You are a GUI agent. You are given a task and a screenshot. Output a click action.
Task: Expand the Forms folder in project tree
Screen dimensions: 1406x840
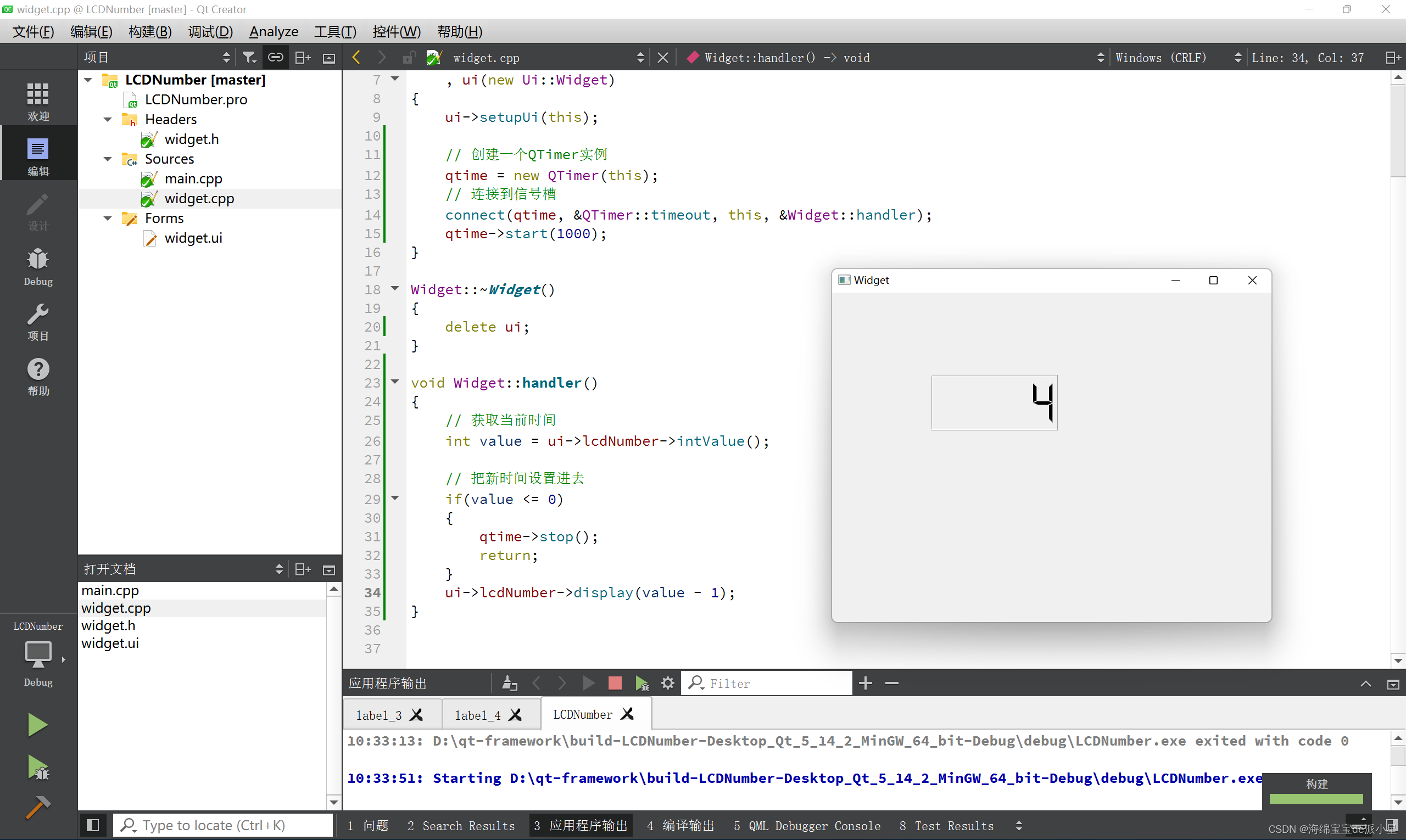[110, 218]
